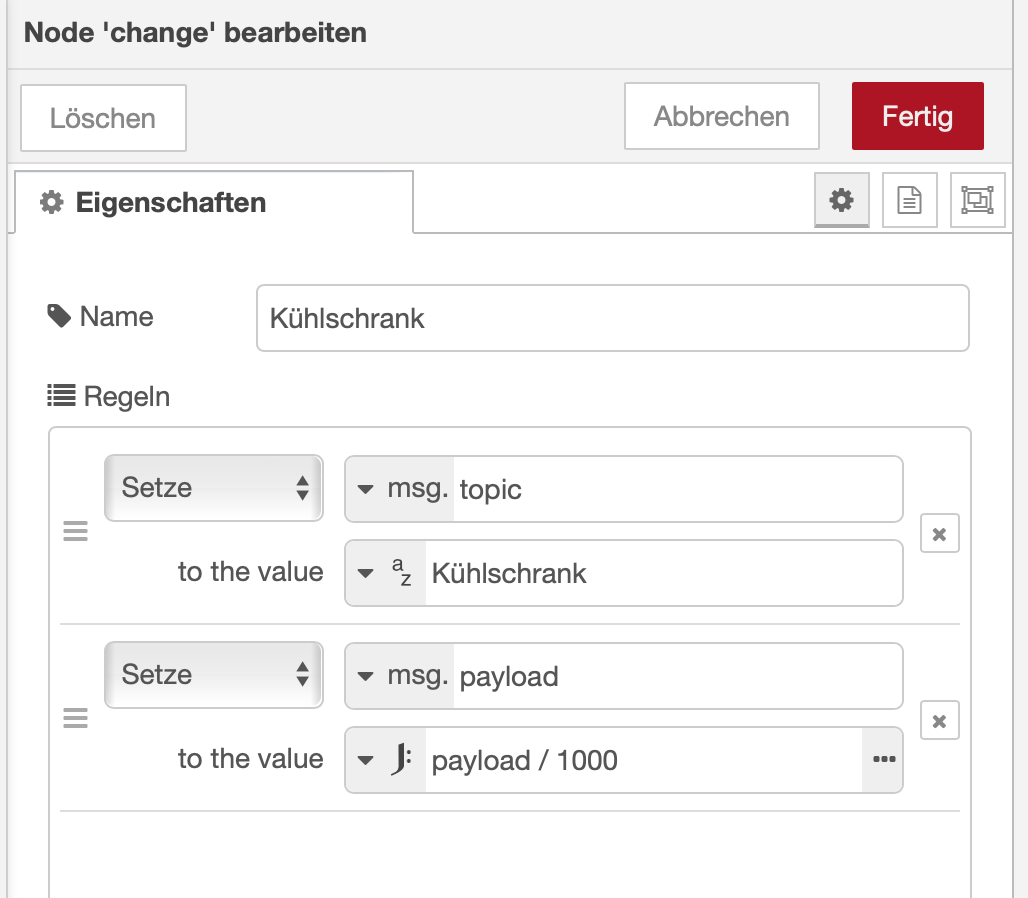Click the Name field with Kühlschrank
The height and width of the screenshot is (898, 1028).
coord(612,319)
